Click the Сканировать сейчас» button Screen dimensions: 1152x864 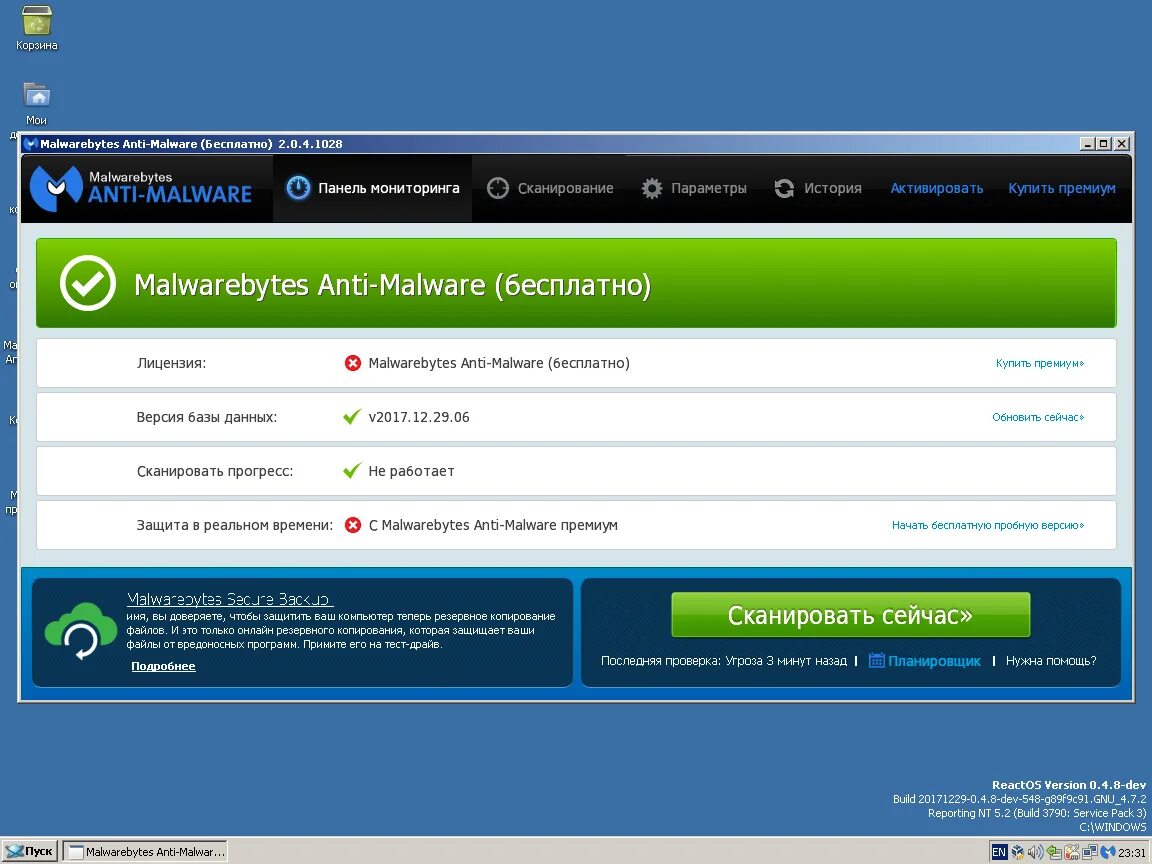click(x=850, y=615)
